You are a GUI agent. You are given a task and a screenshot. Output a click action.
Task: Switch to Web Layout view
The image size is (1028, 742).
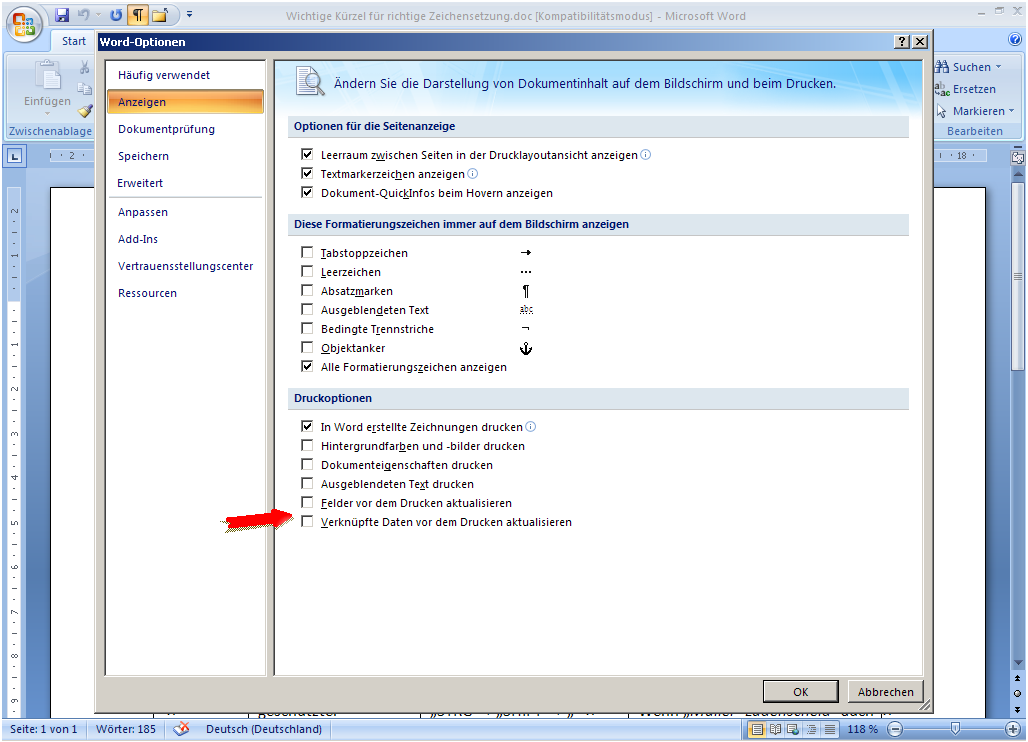793,729
